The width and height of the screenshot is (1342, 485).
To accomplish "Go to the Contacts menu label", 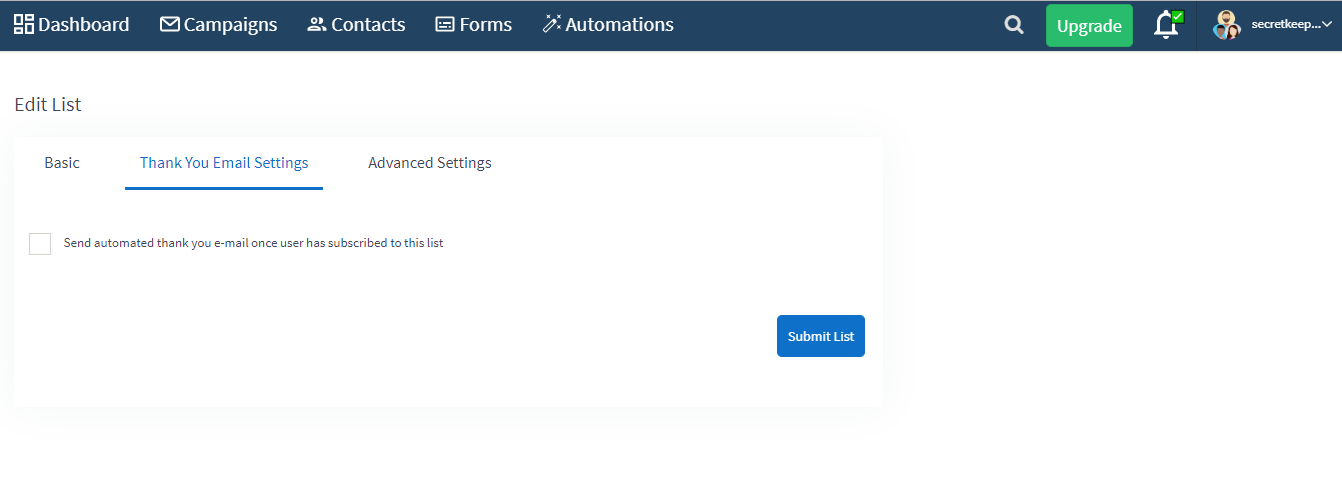I will (368, 24).
